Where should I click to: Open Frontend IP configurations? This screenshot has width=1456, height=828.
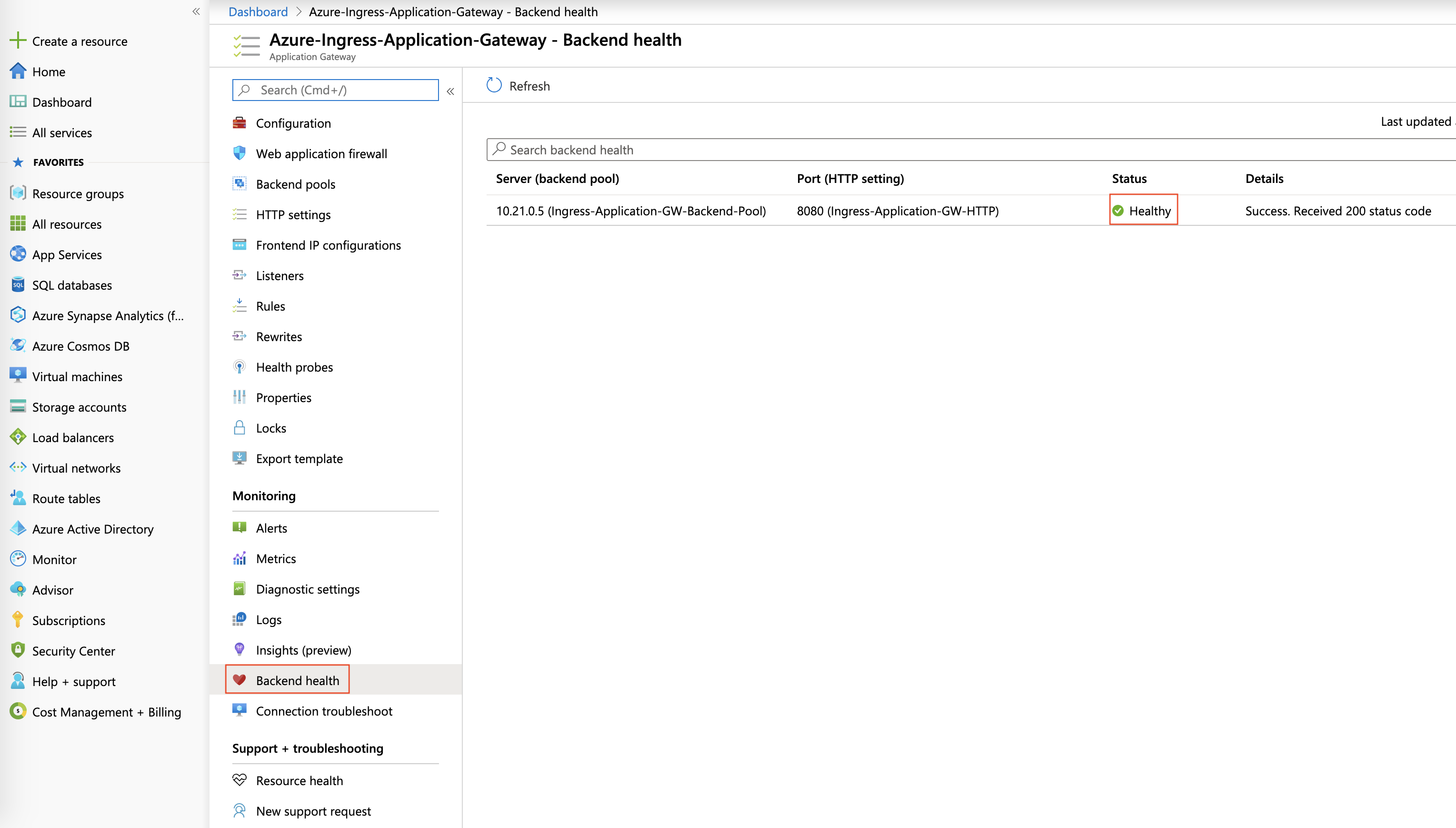(328, 245)
